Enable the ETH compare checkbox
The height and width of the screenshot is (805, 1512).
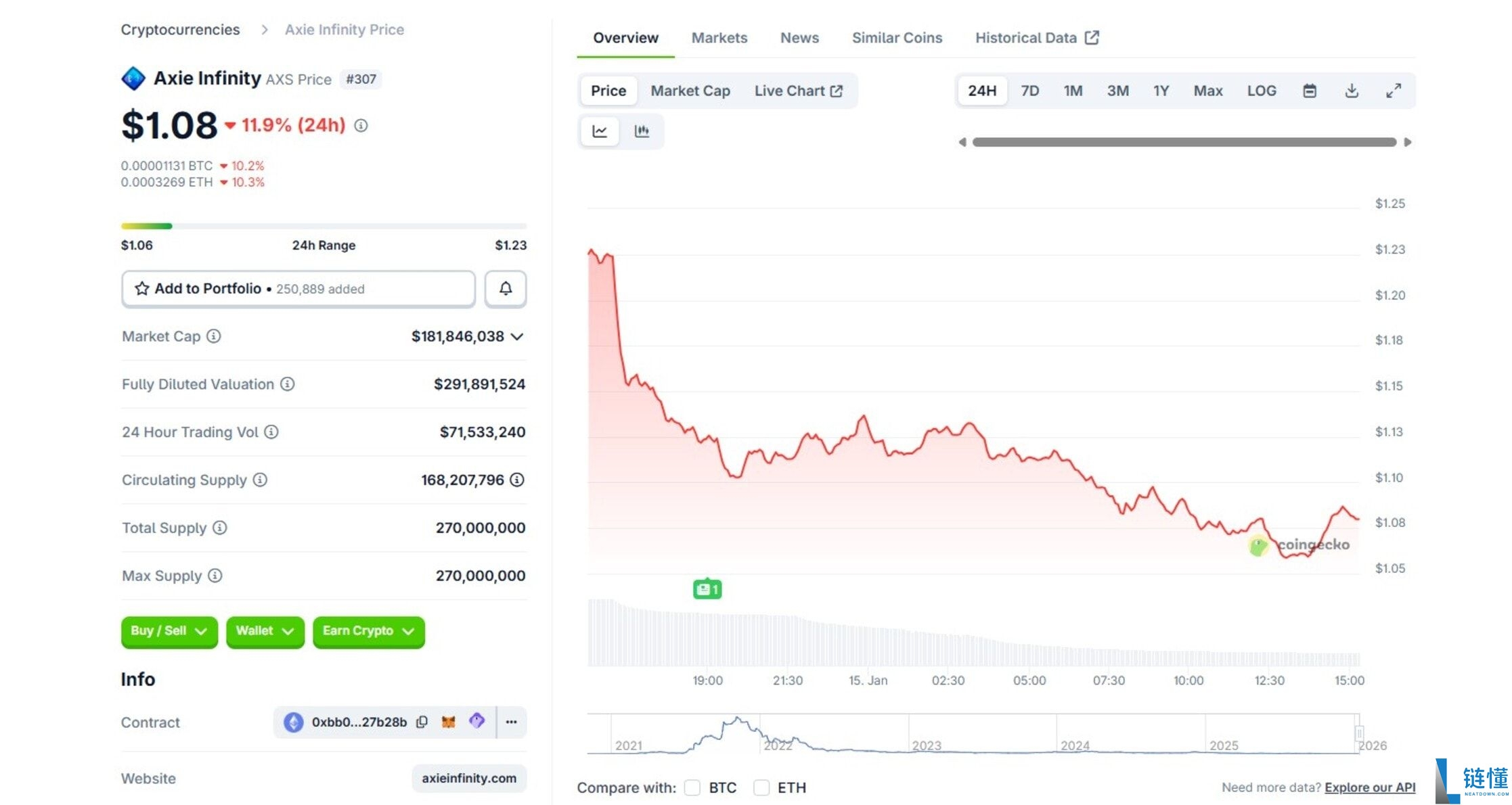pyautogui.click(x=761, y=787)
